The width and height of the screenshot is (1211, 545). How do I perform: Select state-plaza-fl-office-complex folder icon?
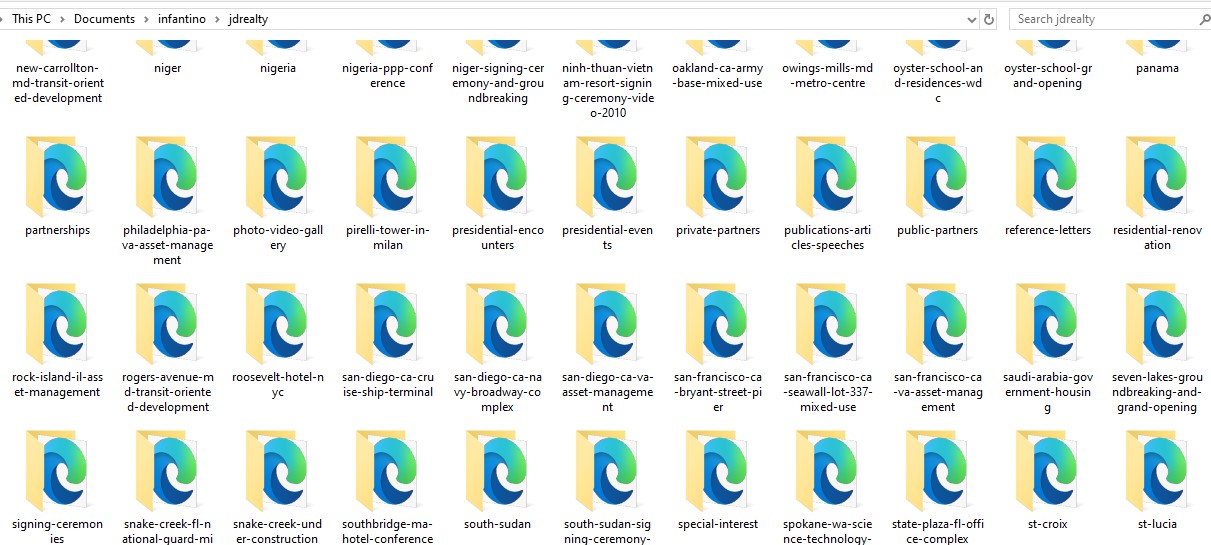[x=937, y=471]
